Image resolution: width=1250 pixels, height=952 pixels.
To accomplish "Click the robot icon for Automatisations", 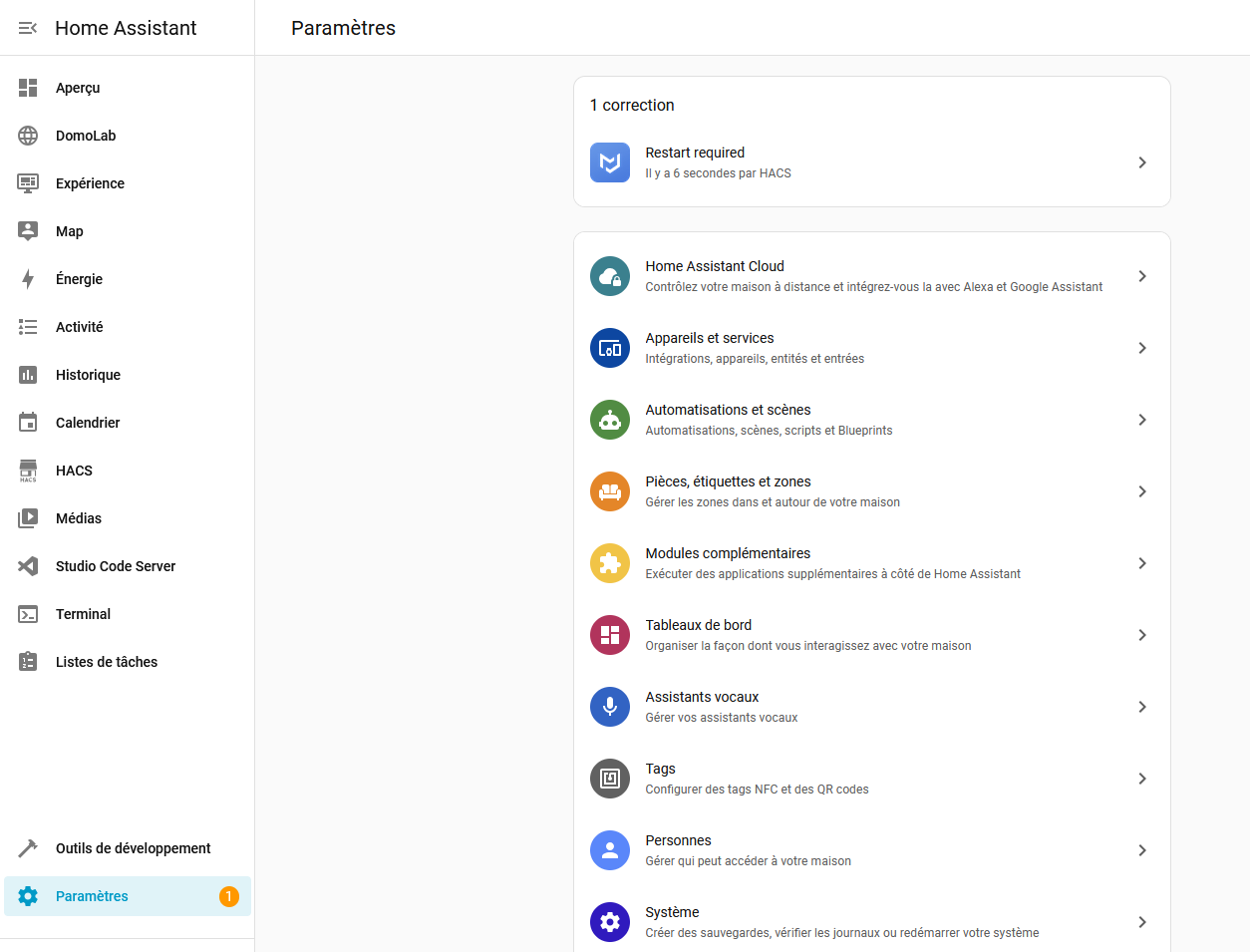I will coord(610,420).
